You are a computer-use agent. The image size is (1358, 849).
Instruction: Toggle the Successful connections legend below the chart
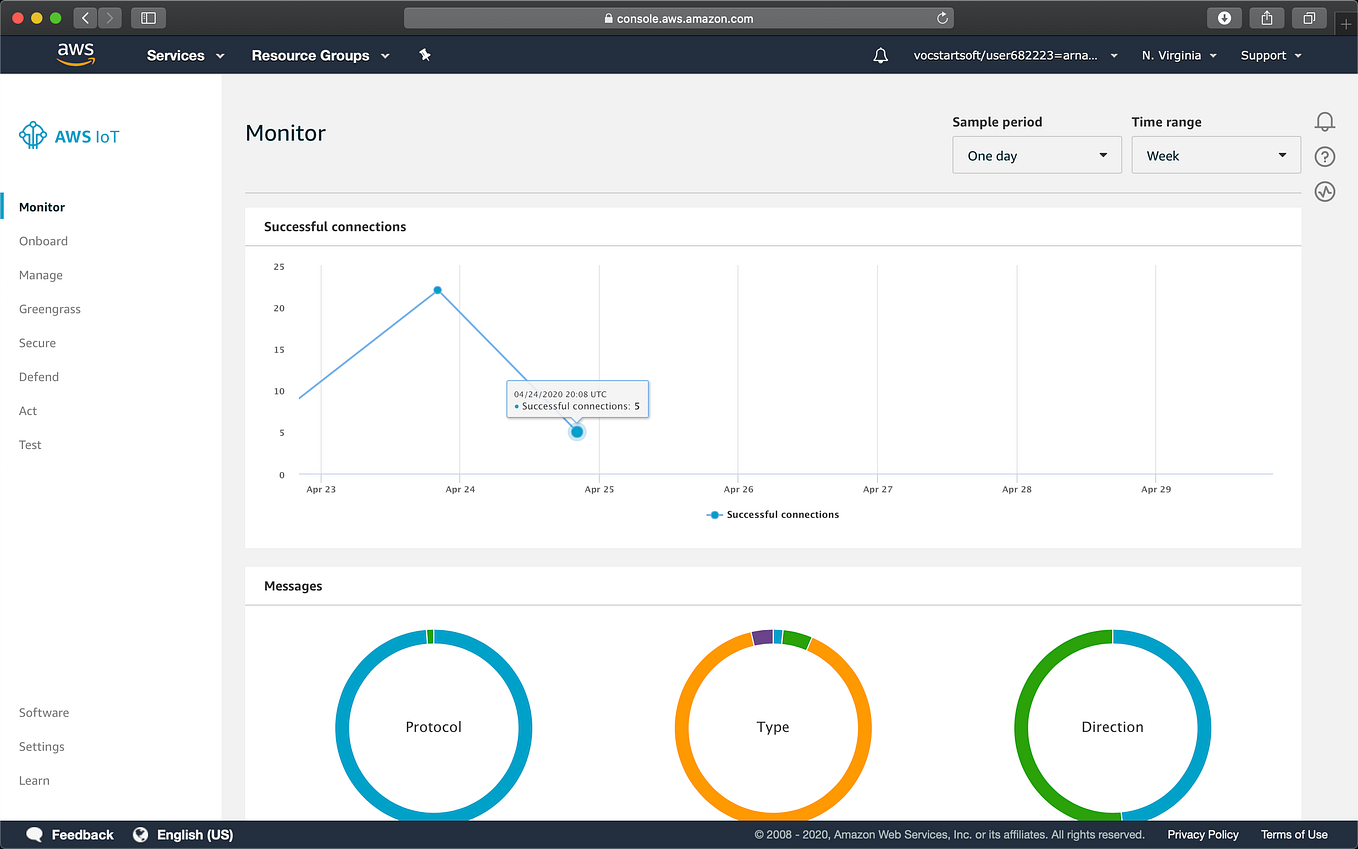coord(772,514)
